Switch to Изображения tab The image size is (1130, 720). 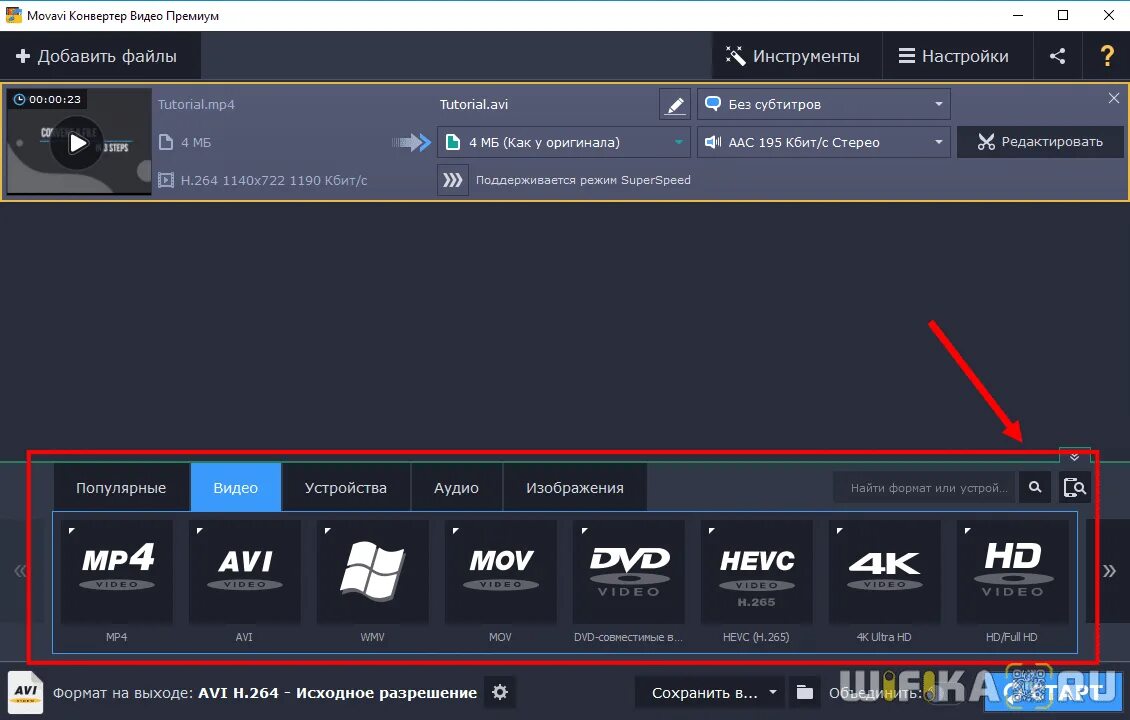click(574, 488)
